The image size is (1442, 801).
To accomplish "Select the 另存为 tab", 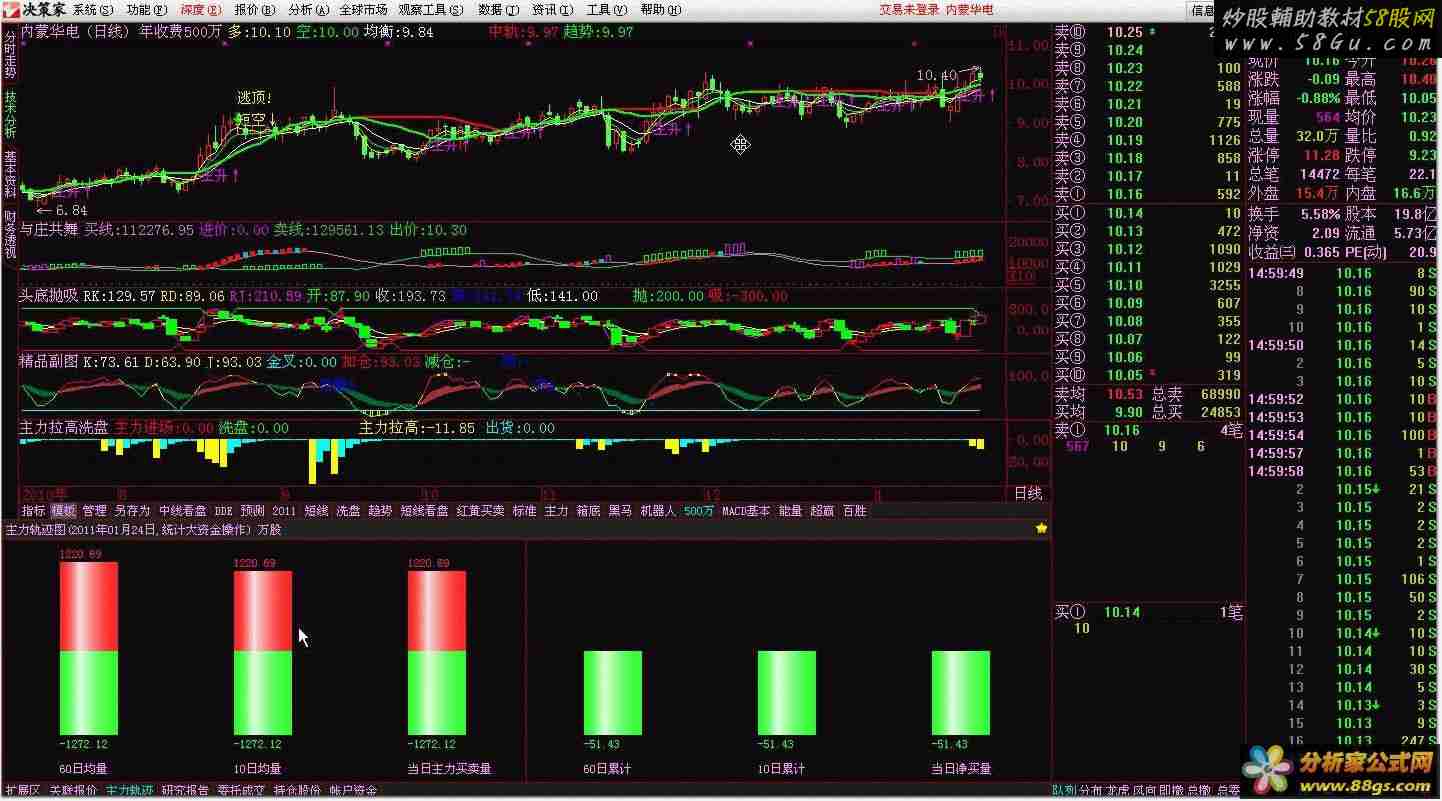I will 132,511.
